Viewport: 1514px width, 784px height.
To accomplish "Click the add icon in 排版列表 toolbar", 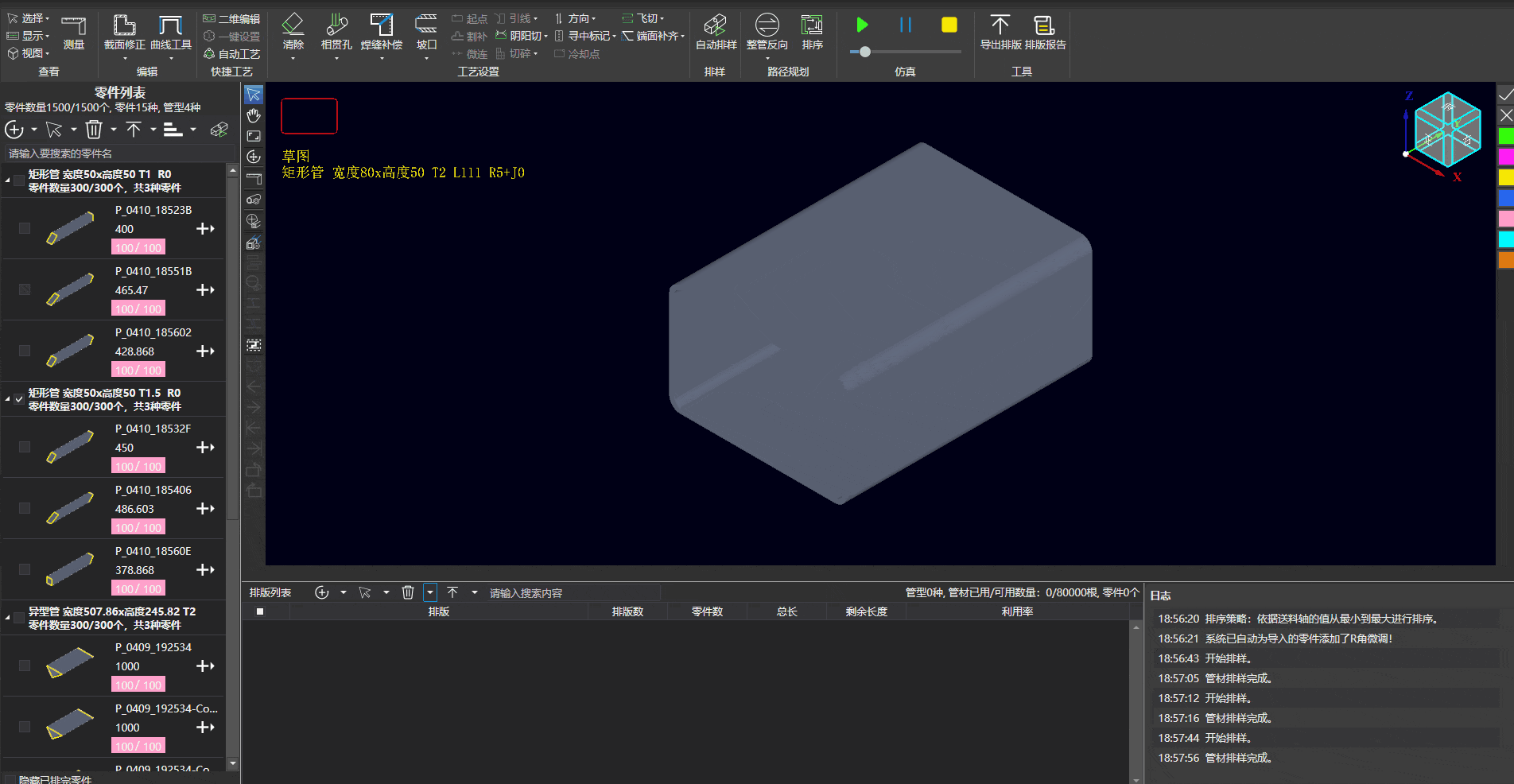I will click(x=322, y=592).
